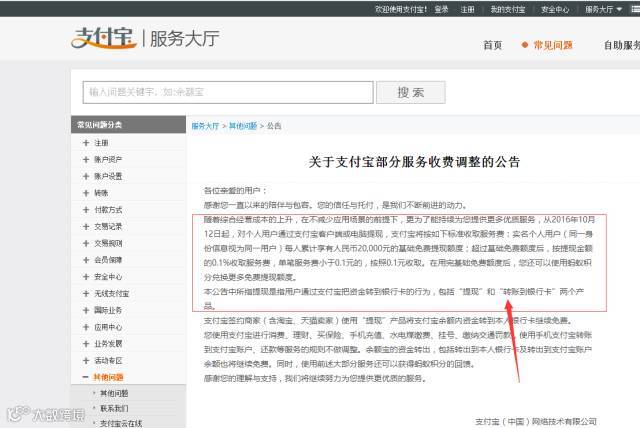This screenshot has width=640, height=428.
Task: Expand the 注册 category plus icon
Action: [x=86, y=143]
